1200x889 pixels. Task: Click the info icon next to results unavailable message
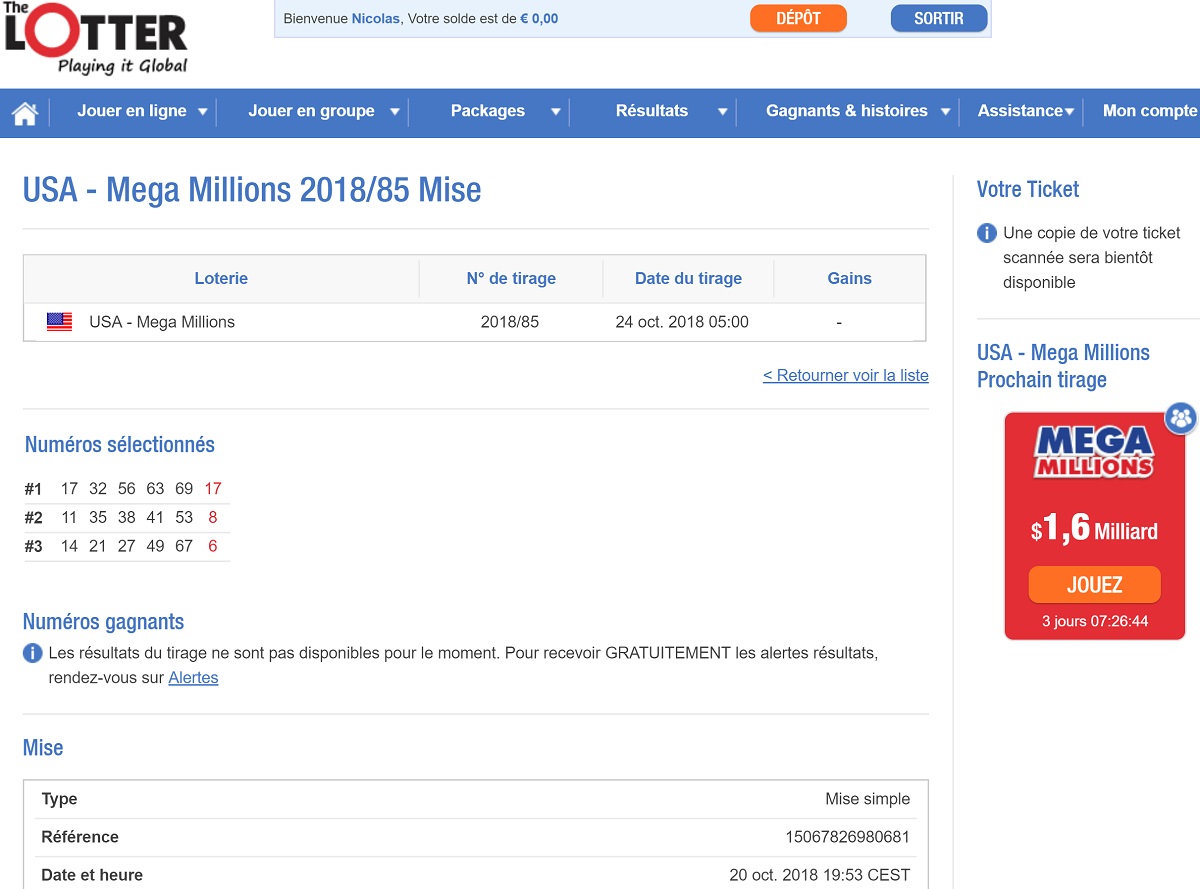pyautogui.click(x=33, y=653)
